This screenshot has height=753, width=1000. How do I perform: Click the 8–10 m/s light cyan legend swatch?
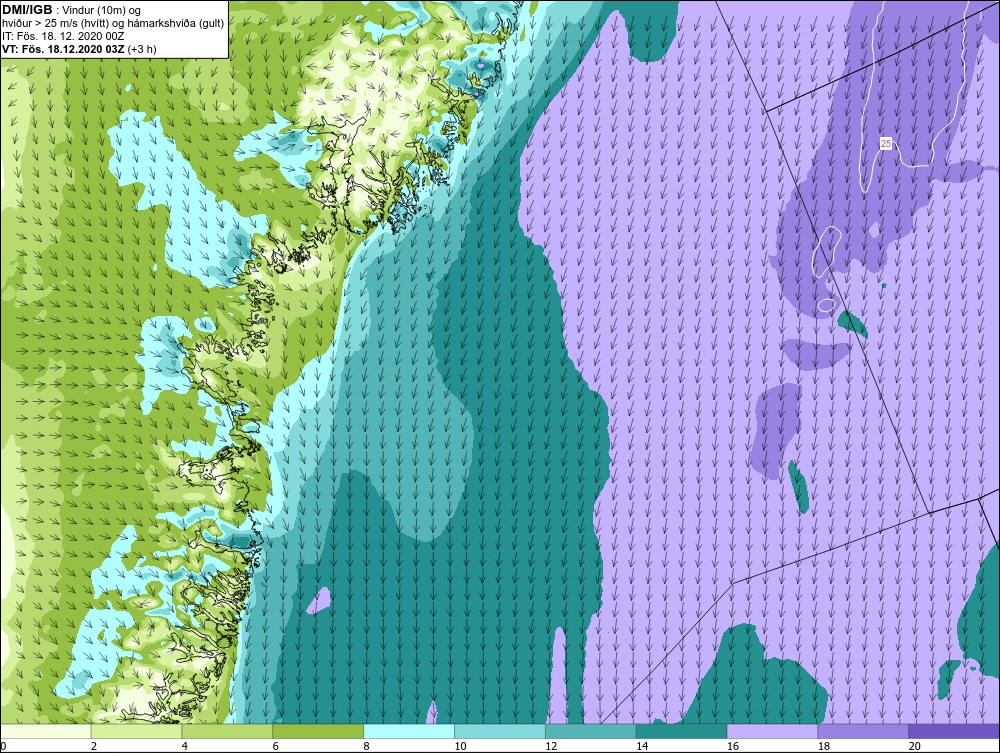(409, 731)
